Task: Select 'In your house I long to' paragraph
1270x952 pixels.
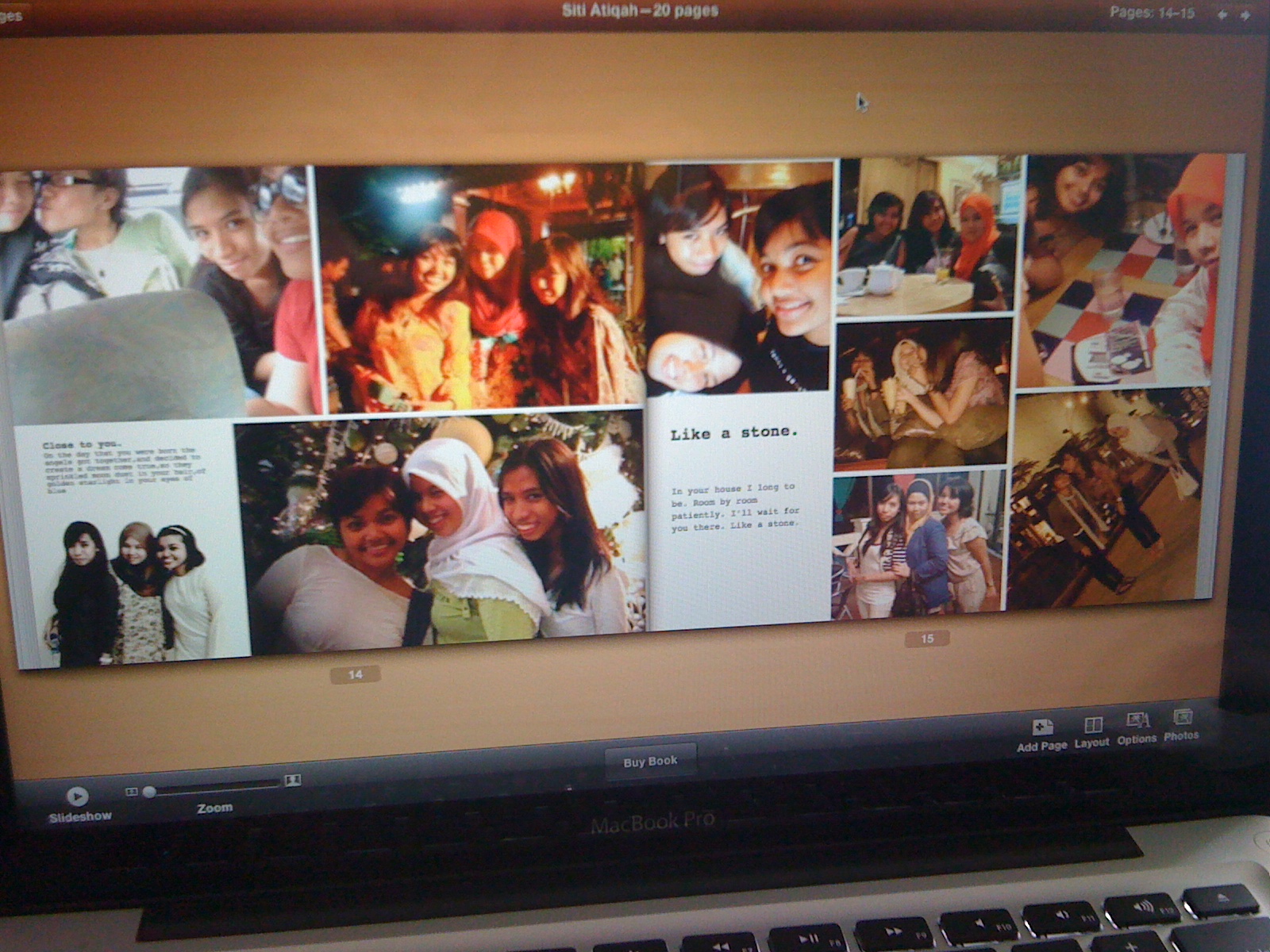Action: click(x=735, y=507)
